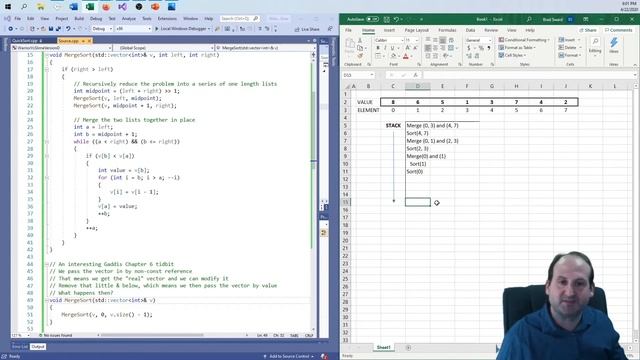Open Windows taskbar search
Viewport: 640px width, 360px height.
24,7
